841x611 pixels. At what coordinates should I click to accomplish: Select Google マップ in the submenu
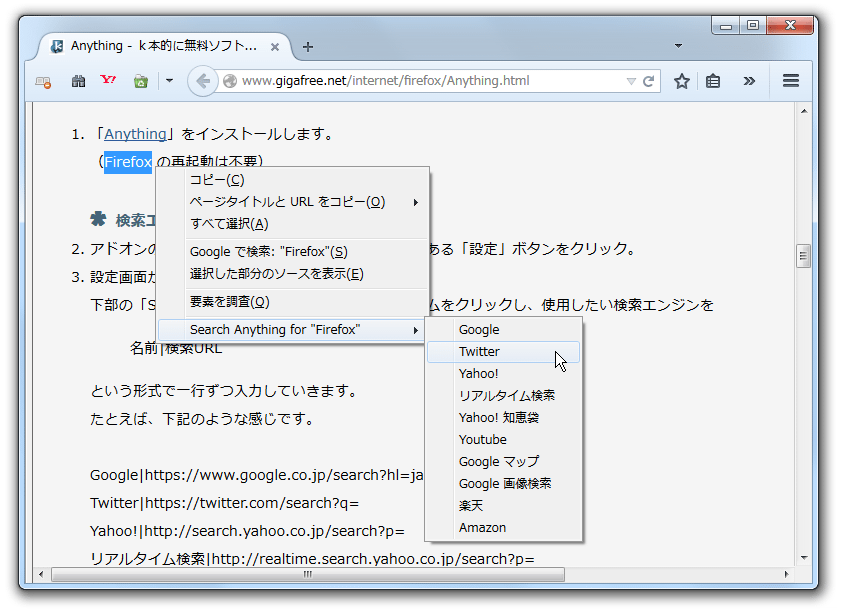pos(503,461)
